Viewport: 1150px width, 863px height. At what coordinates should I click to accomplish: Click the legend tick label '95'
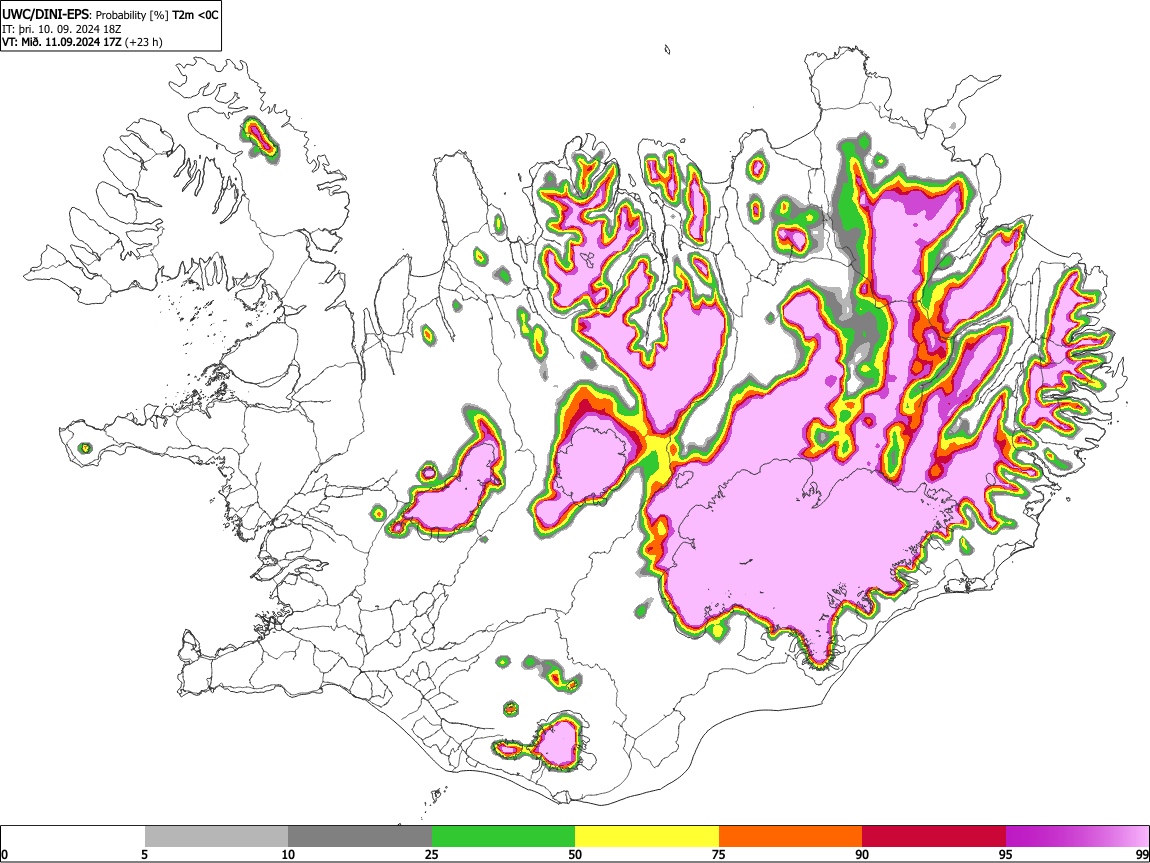point(1006,854)
